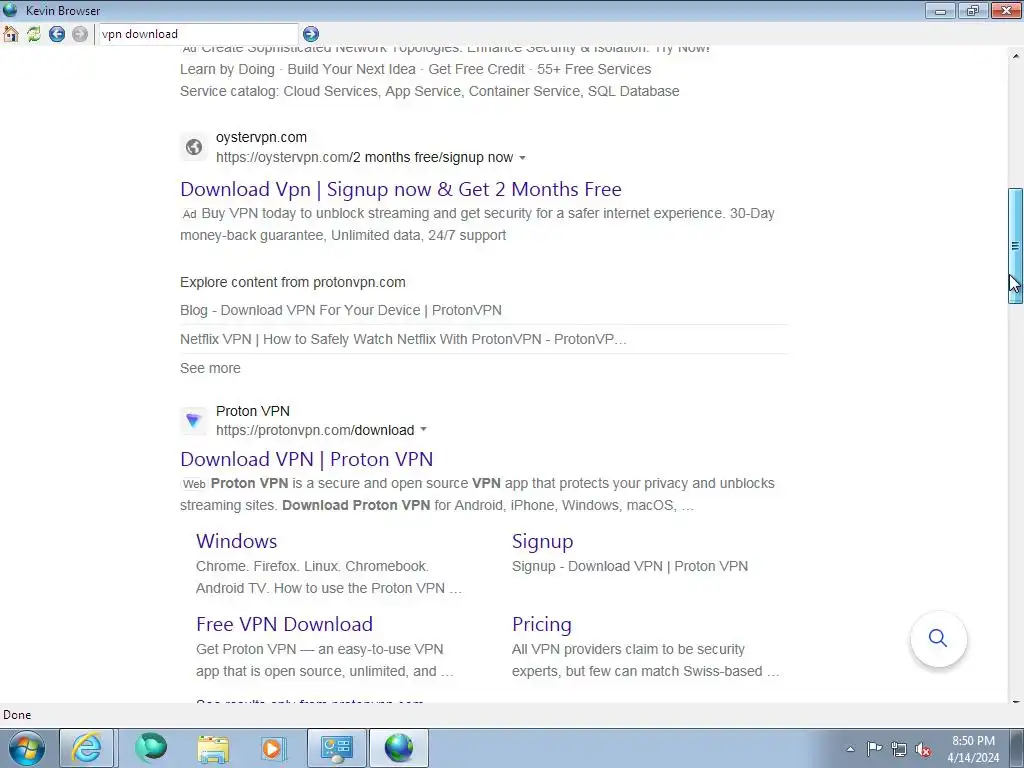Screen dimensions: 1024x768
Task: Hit the scrollbar down arrow
Action: point(1016,702)
